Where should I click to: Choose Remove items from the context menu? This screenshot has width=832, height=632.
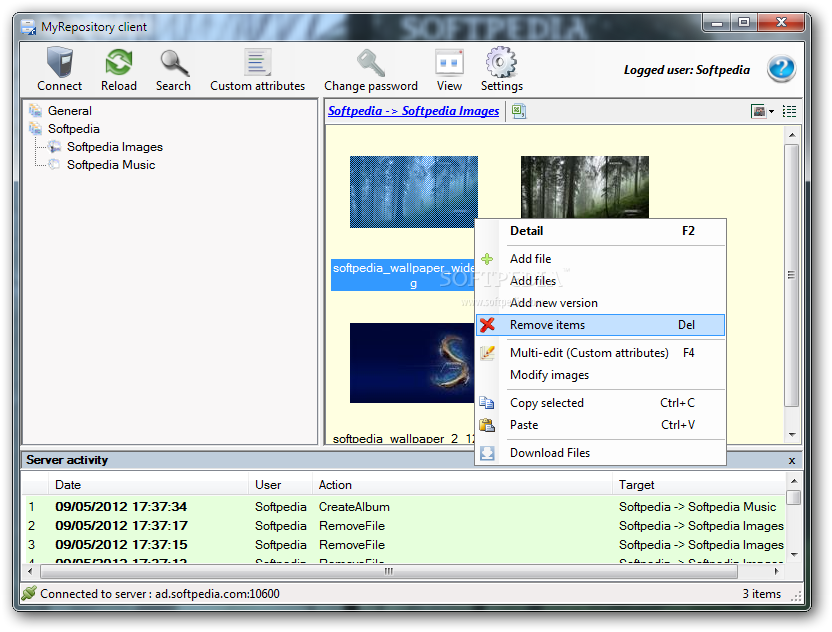point(601,325)
